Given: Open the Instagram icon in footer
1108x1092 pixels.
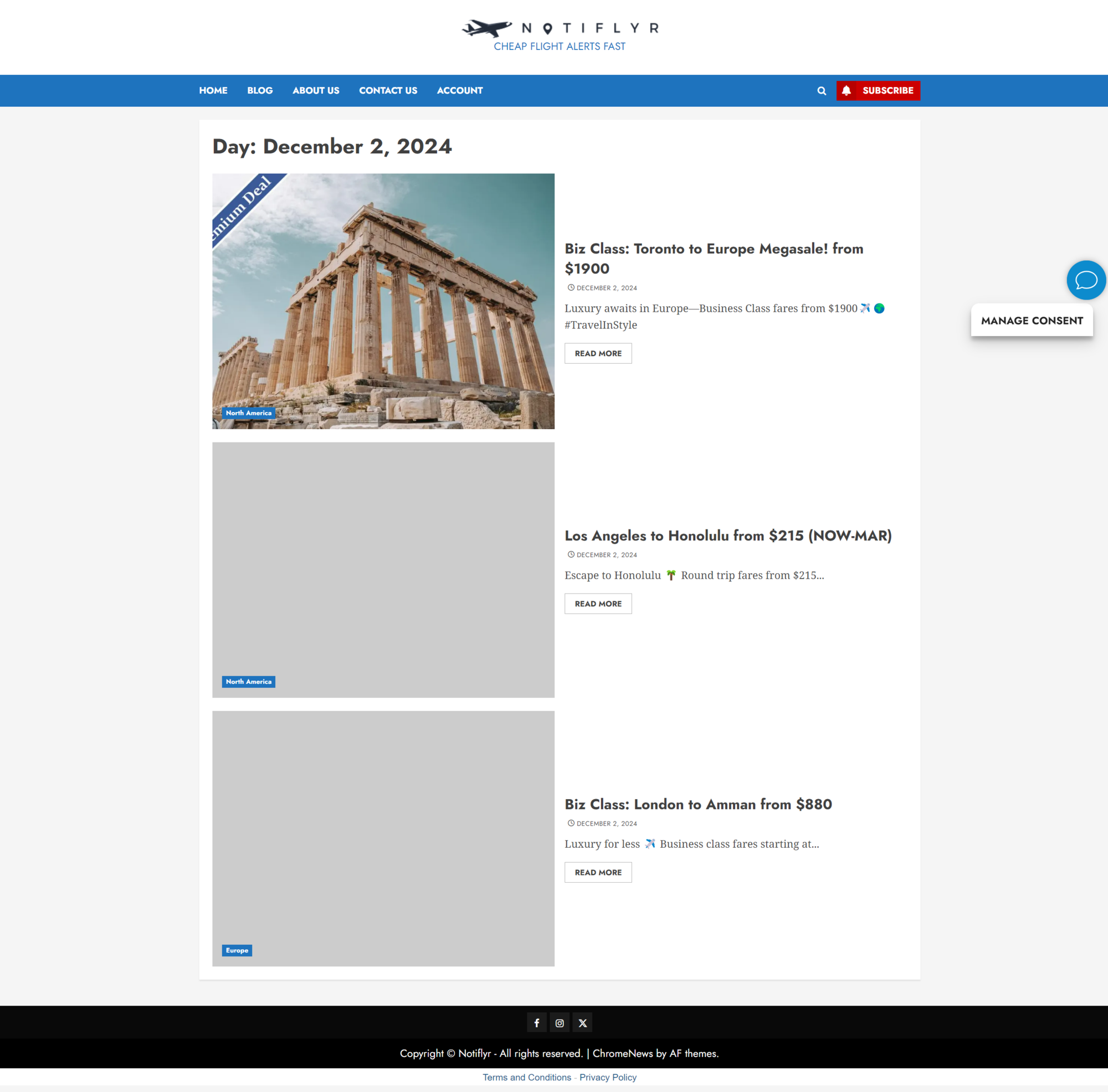Looking at the screenshot, I should [559, 1023].
